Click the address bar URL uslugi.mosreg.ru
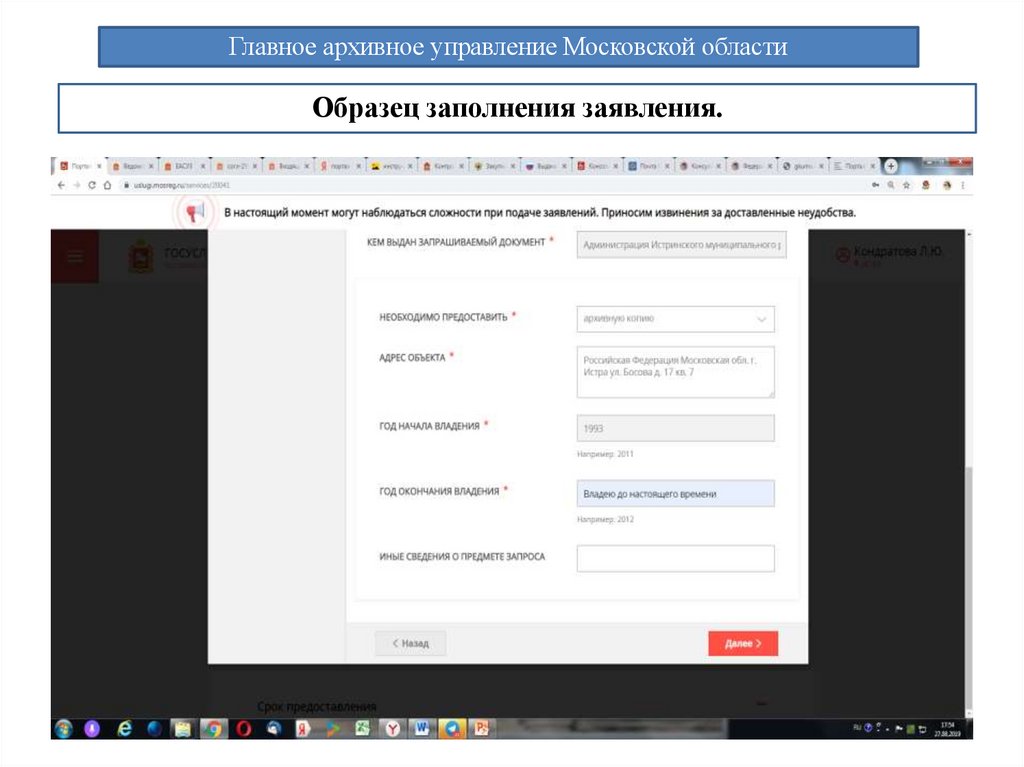 [x=182, y=186]
